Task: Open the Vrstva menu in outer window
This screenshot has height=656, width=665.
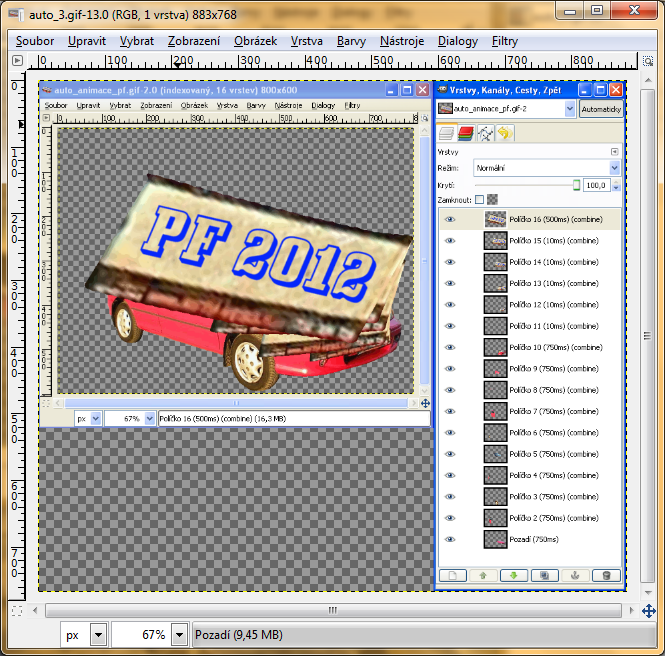Action: point(307,41)
